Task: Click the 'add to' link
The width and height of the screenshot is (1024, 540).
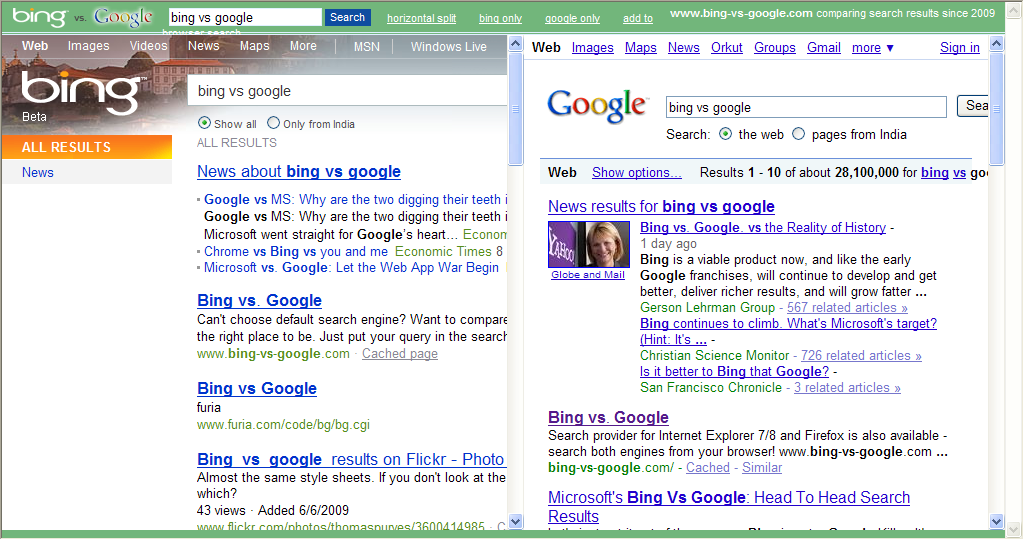Action: click(637, 18)
